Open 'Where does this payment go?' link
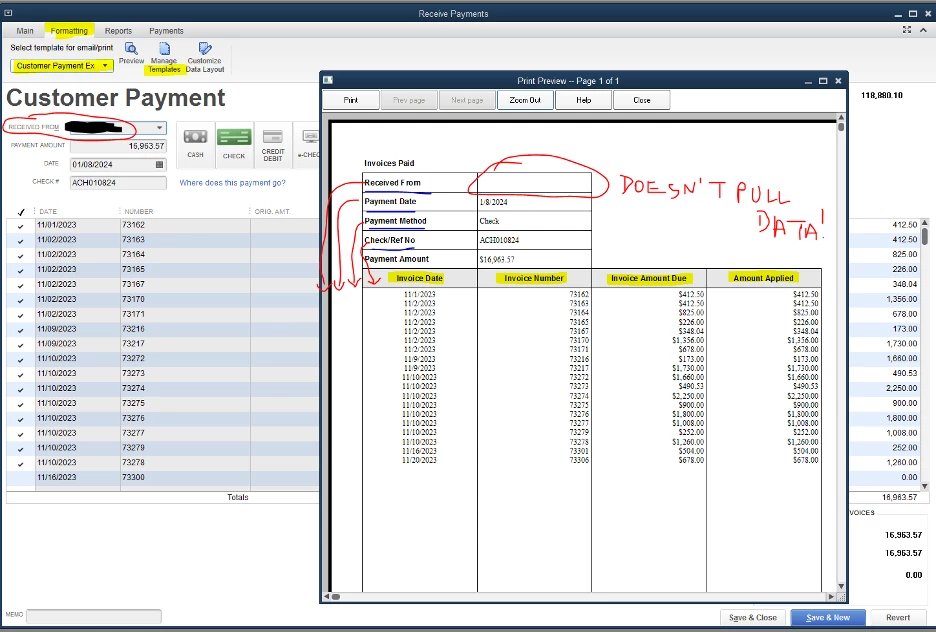 point(232,183)
